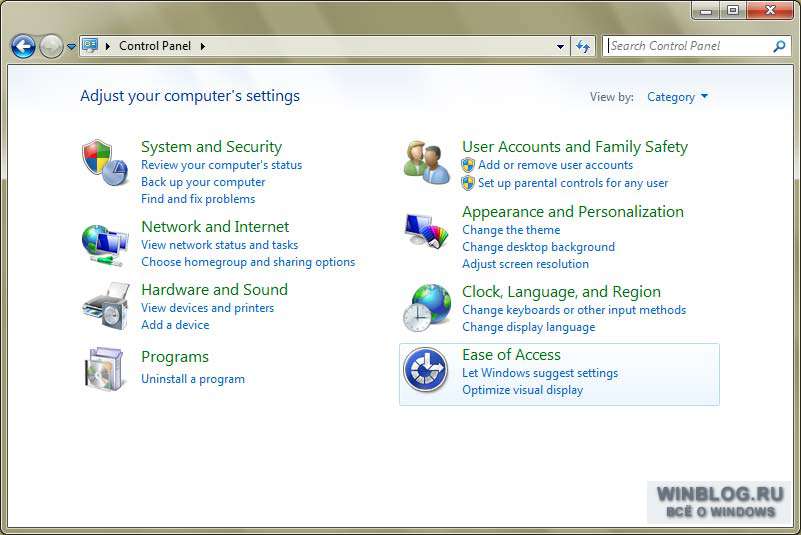Click shield icon beside Add or remove user accounts
Viewport: 801px width, 535px height.
point(468,165)
